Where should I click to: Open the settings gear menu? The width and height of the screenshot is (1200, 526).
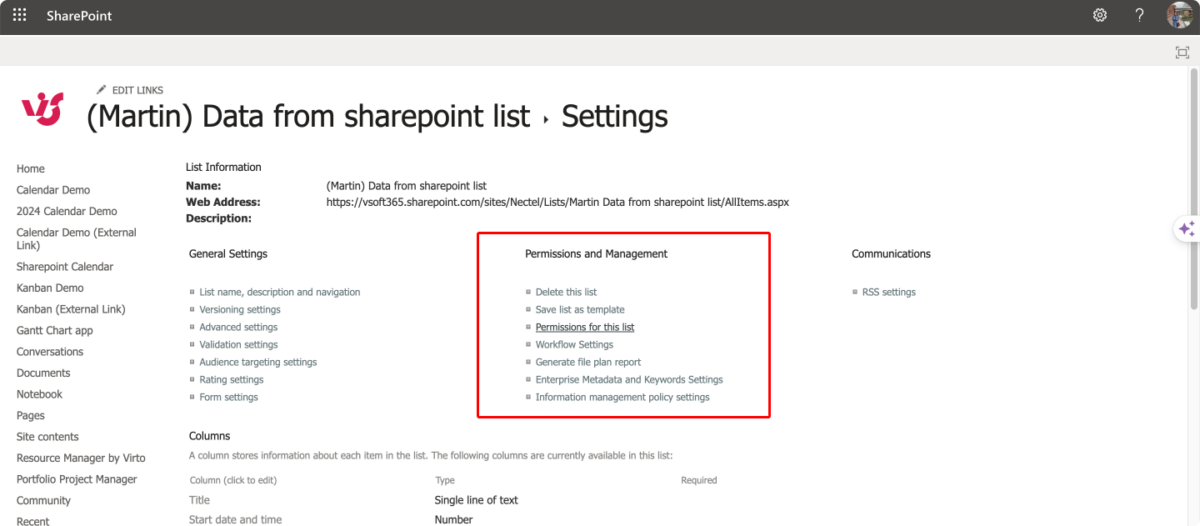pyautogui.click(x=1100, y=16)
